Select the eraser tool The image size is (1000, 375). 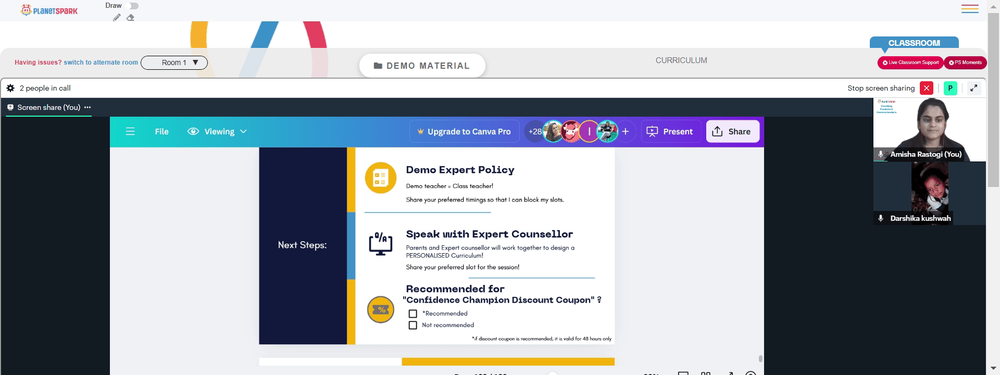click(x=130, y=17)
